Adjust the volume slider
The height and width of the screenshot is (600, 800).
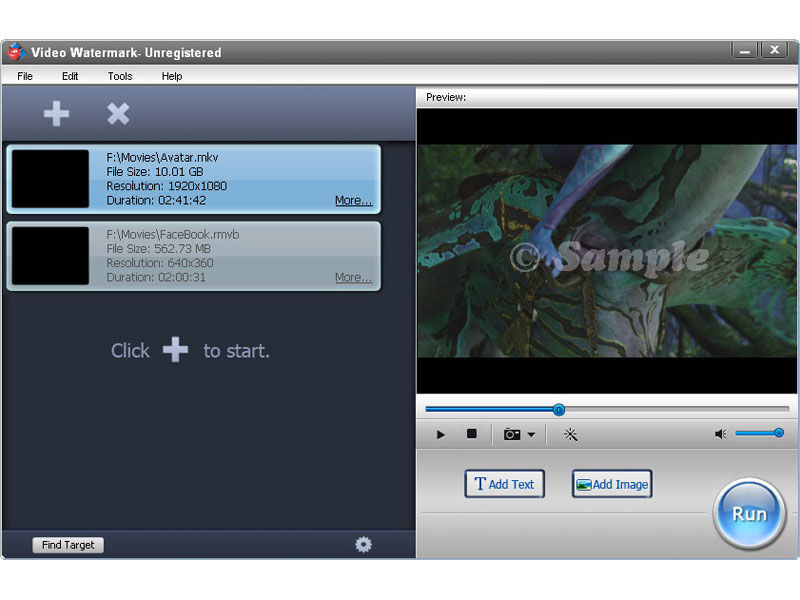759,433
